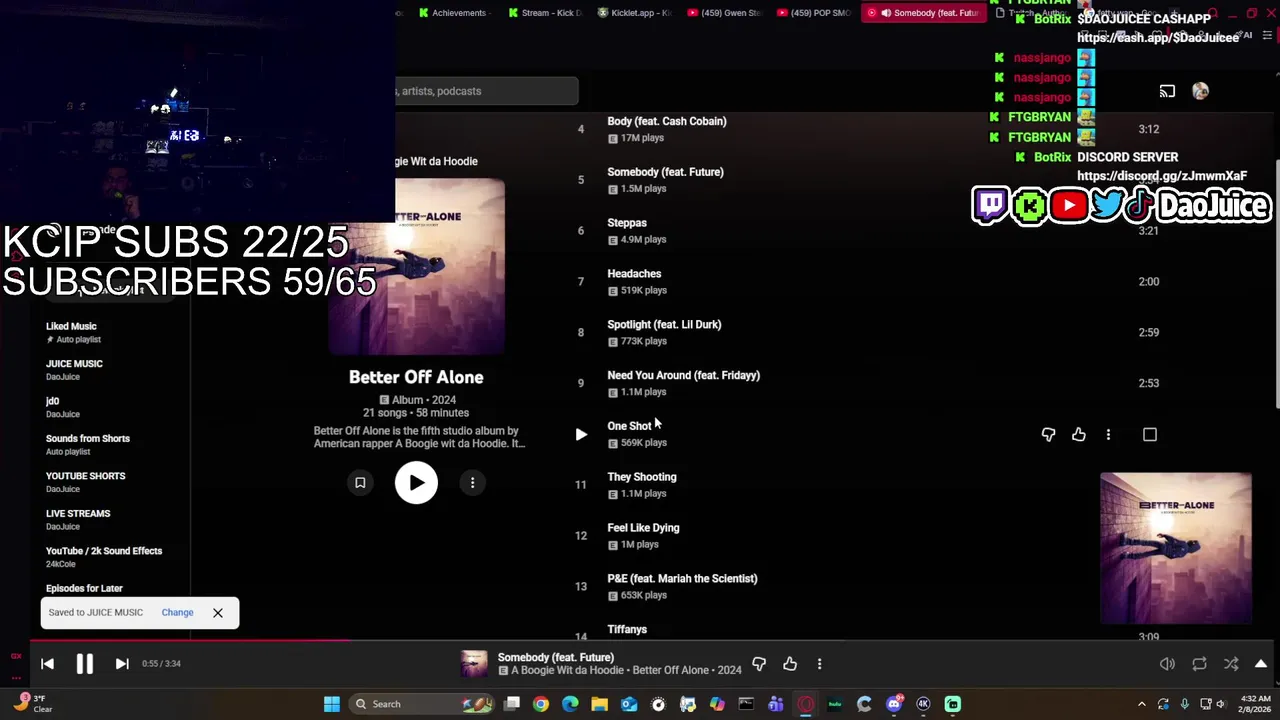1280x720 pixels.
Task: Open Episodes for Later playlist
Action: tap(84, 588)
